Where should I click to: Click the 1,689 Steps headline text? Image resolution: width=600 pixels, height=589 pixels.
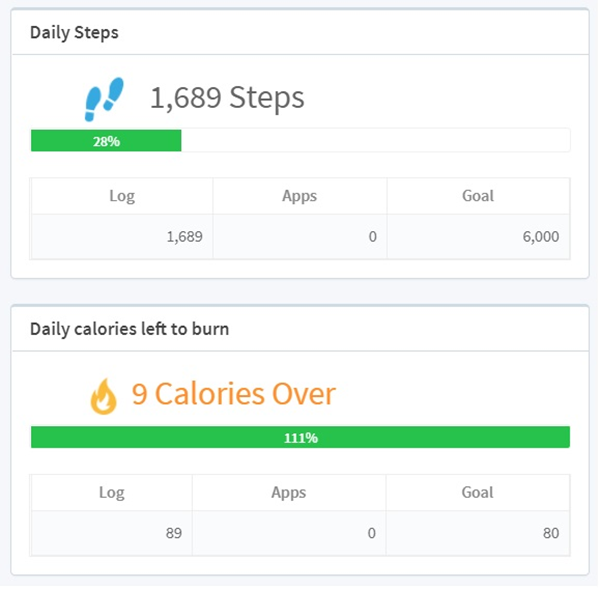(x=227, y=98)
